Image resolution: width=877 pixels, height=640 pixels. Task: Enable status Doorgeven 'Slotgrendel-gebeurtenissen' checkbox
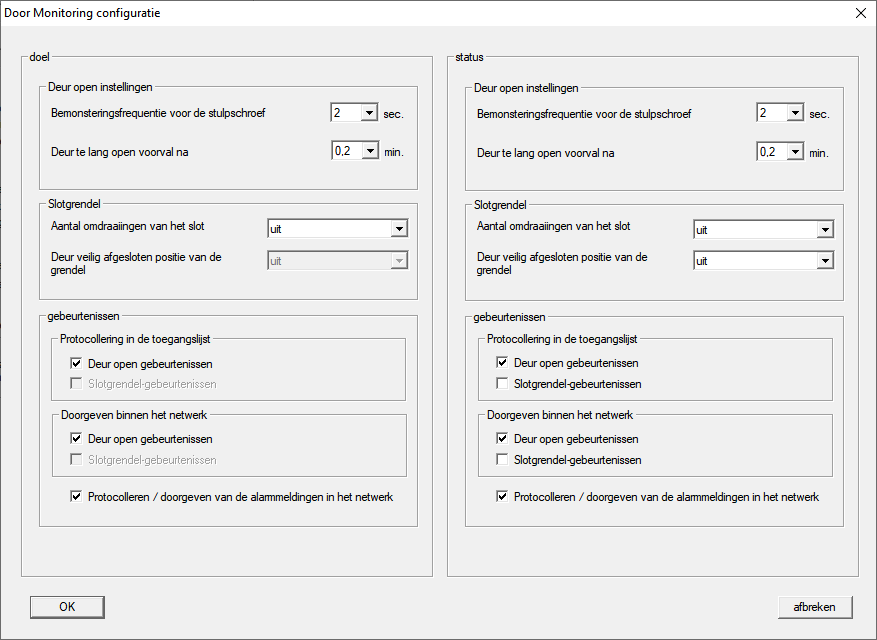[x=503, y=460]
